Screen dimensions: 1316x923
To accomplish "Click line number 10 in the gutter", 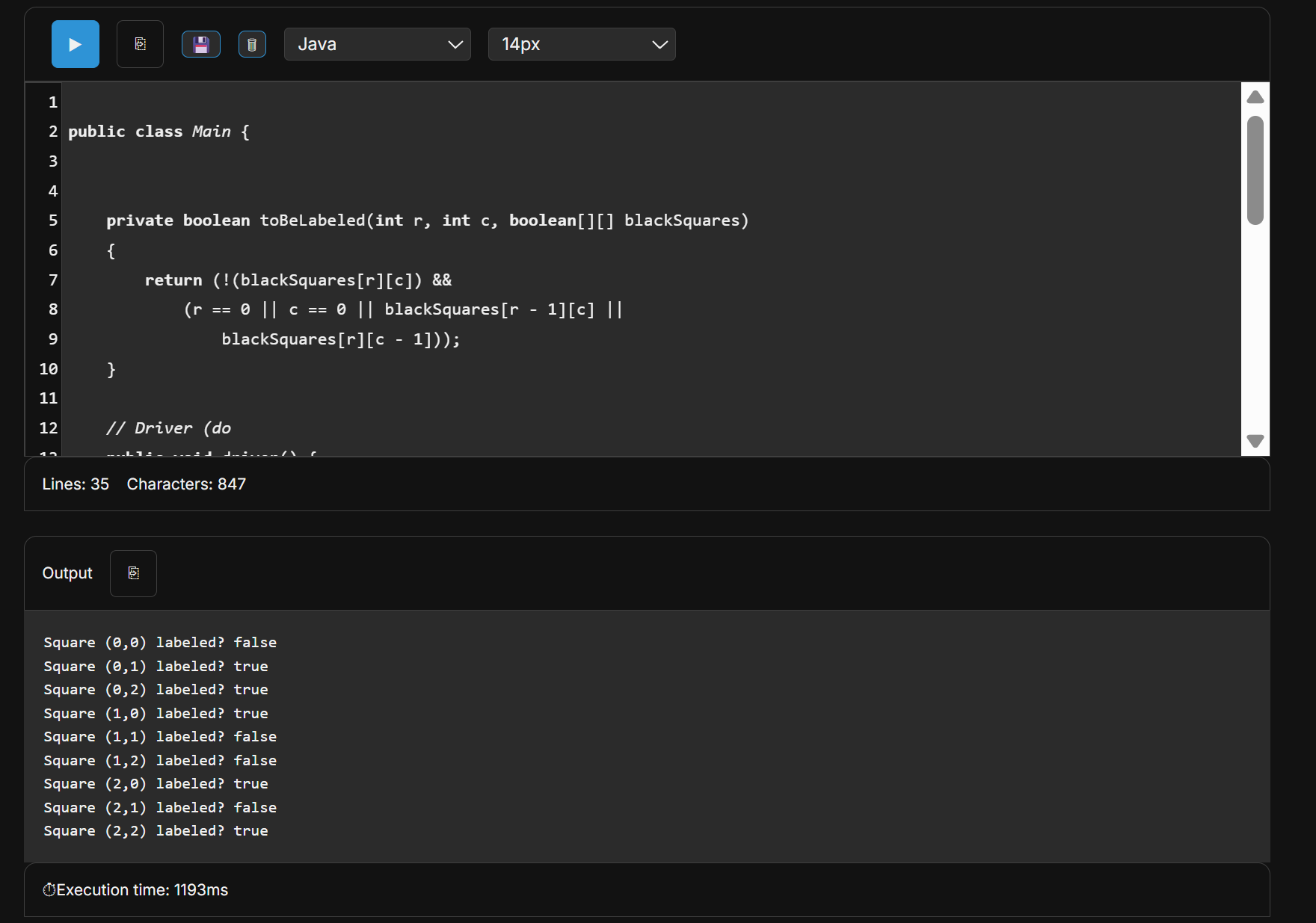I will point(49,369).
